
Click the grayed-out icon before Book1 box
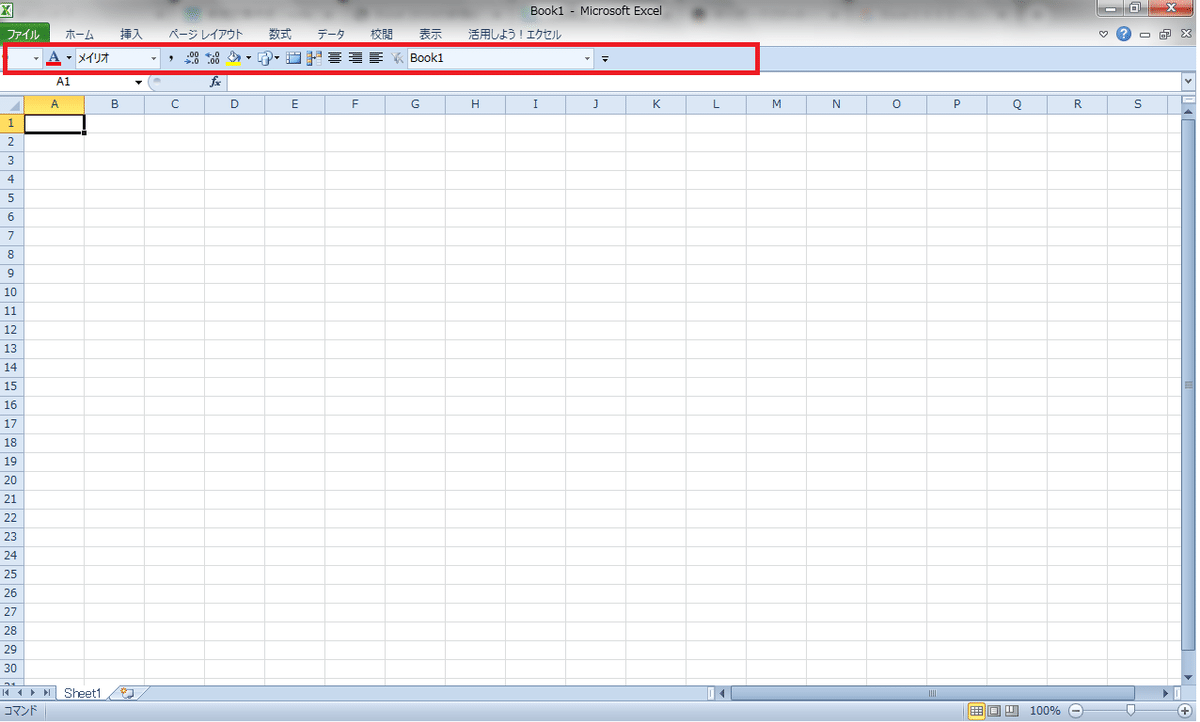pos(397,58)
